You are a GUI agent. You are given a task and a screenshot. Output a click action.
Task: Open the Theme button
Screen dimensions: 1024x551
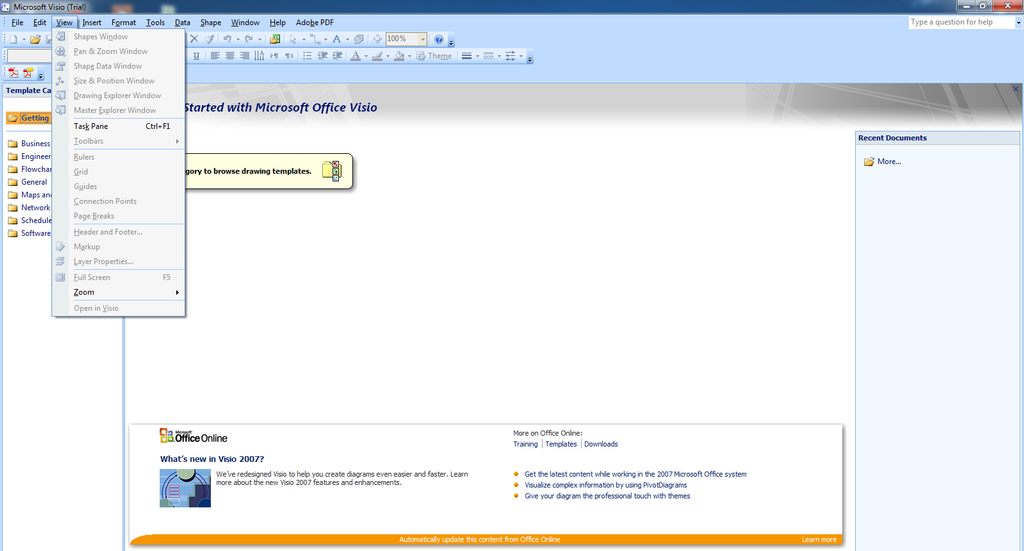pos(434,56)
